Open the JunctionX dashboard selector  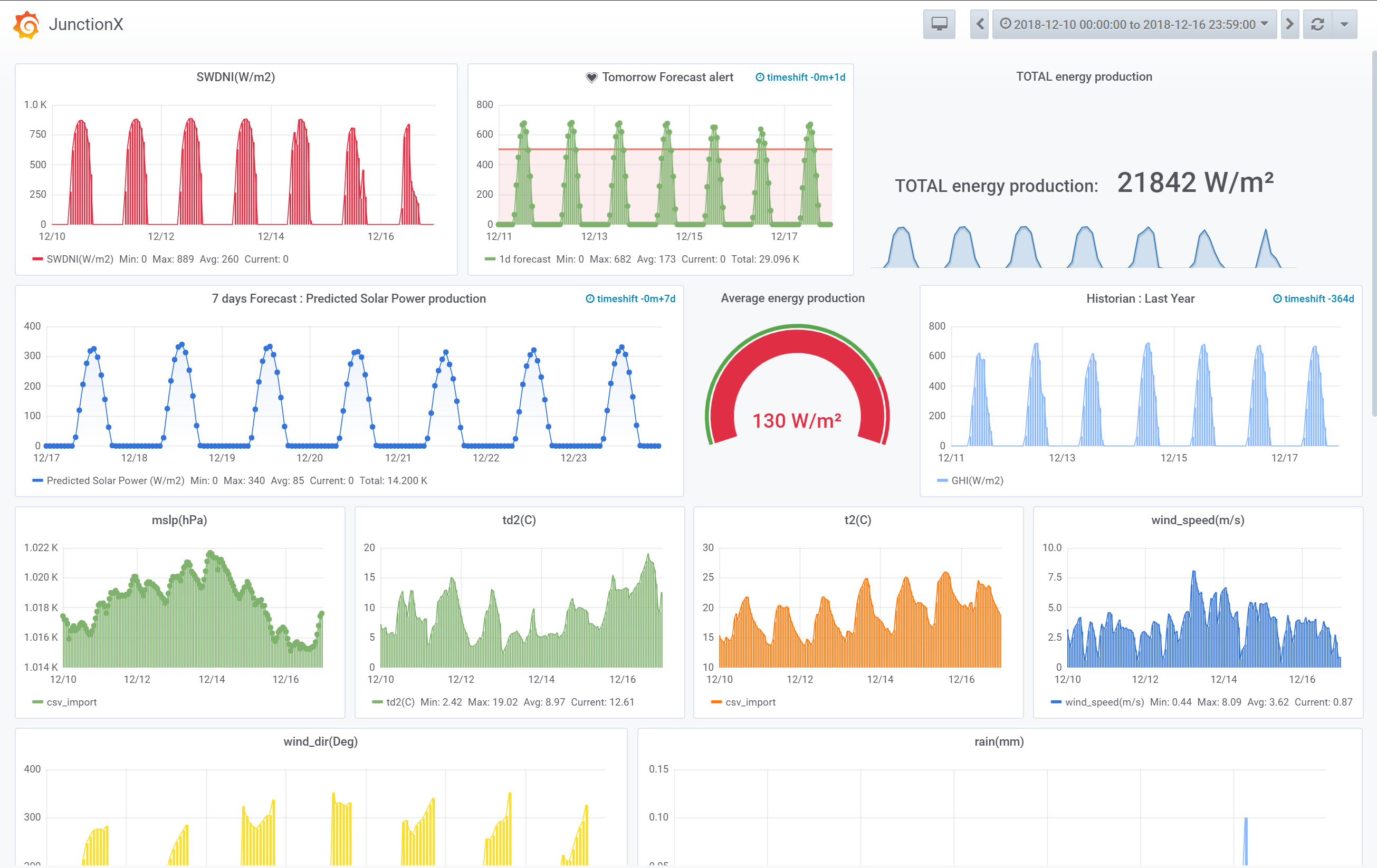tap(86, 25)
